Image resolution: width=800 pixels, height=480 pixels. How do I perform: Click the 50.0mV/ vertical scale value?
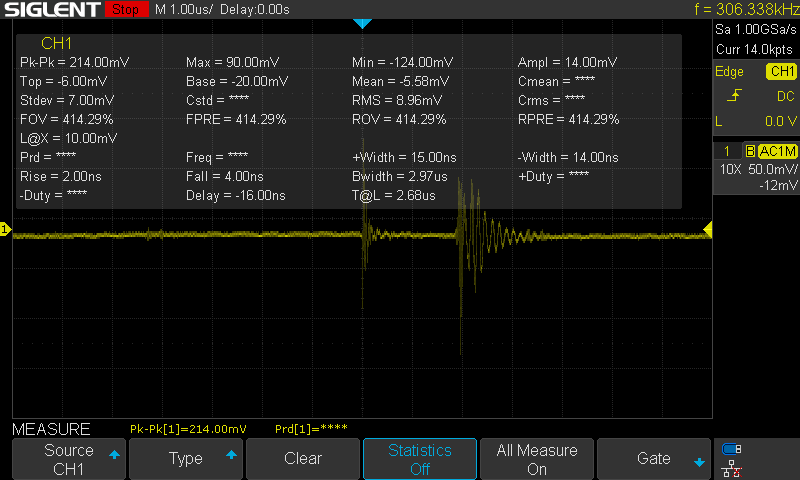click(x=772, y=169)
